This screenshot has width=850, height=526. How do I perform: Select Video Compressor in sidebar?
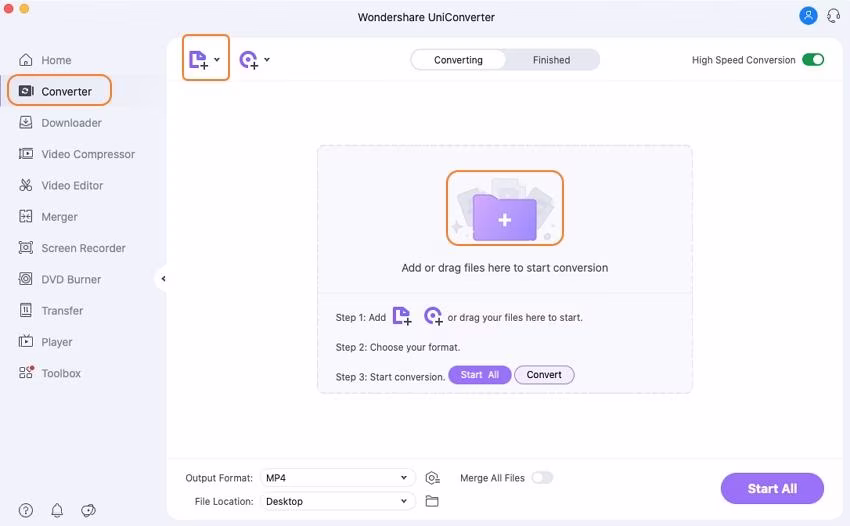(x=76, y=154)
